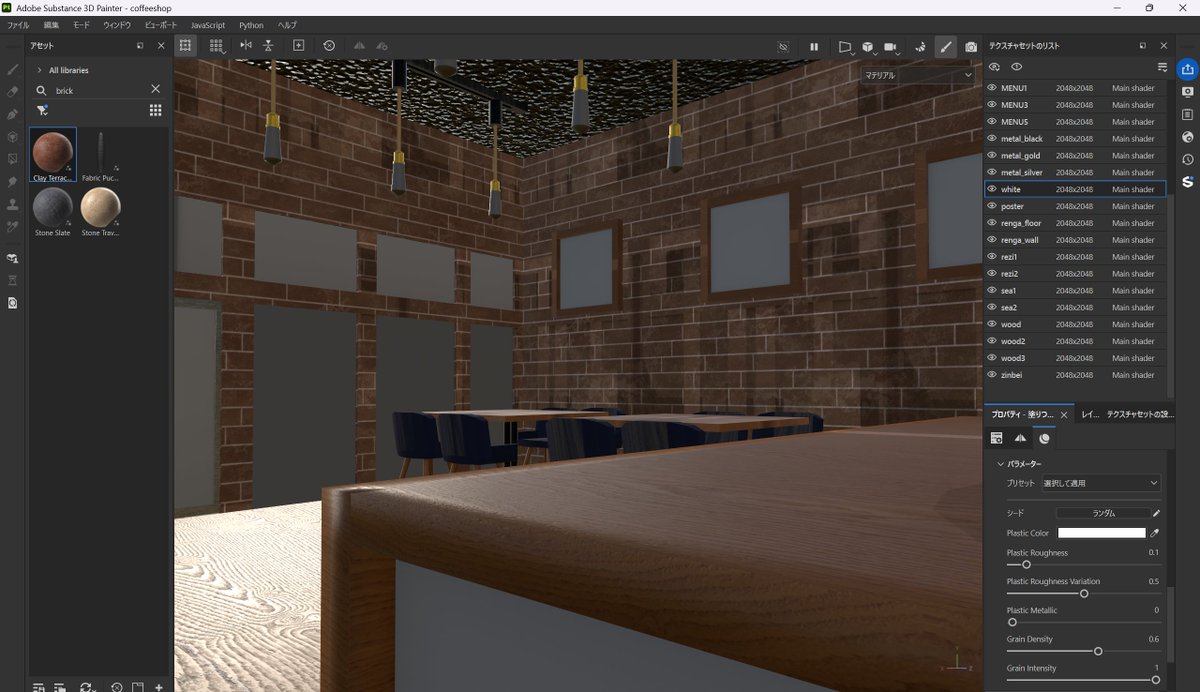Hide the renga_floor texture set
This screenshot has height=692, width=1200.
pos(992,223)
